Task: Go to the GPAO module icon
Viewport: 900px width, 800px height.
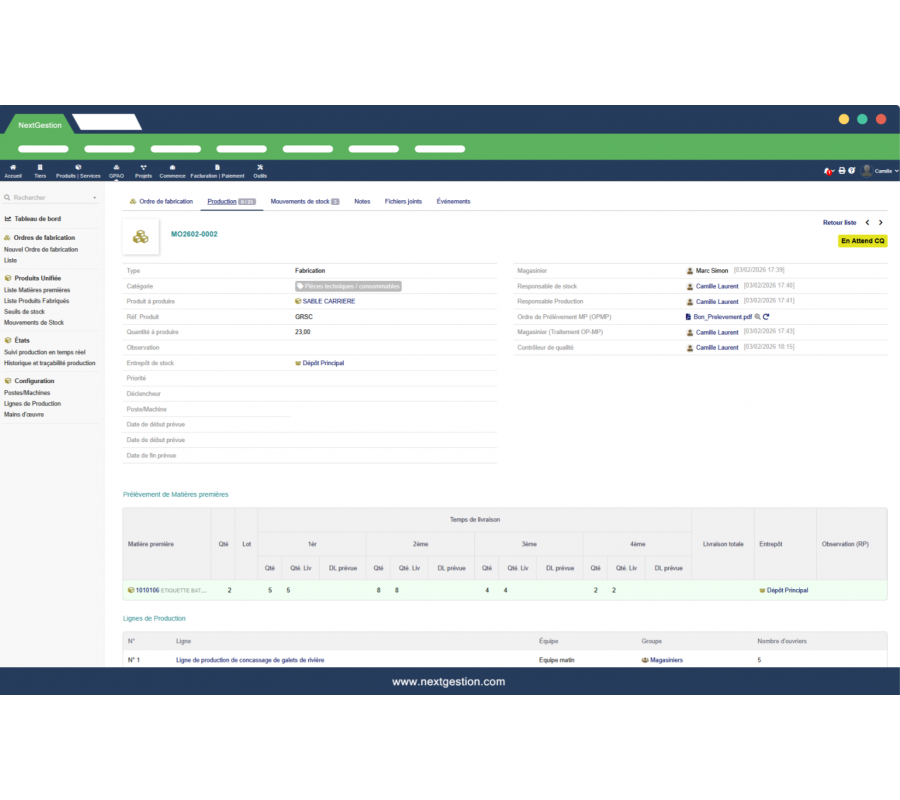Action: click(117, 170)
